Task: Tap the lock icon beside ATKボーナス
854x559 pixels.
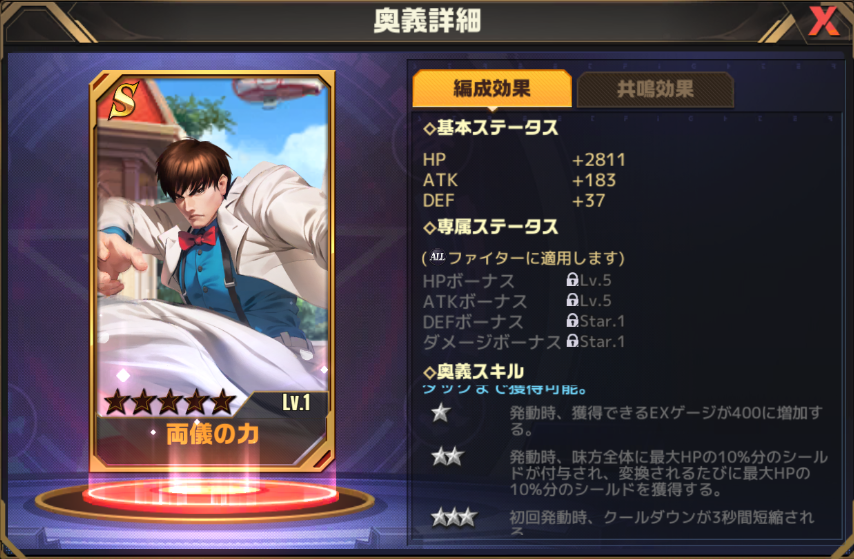Action: coord(572,300)
